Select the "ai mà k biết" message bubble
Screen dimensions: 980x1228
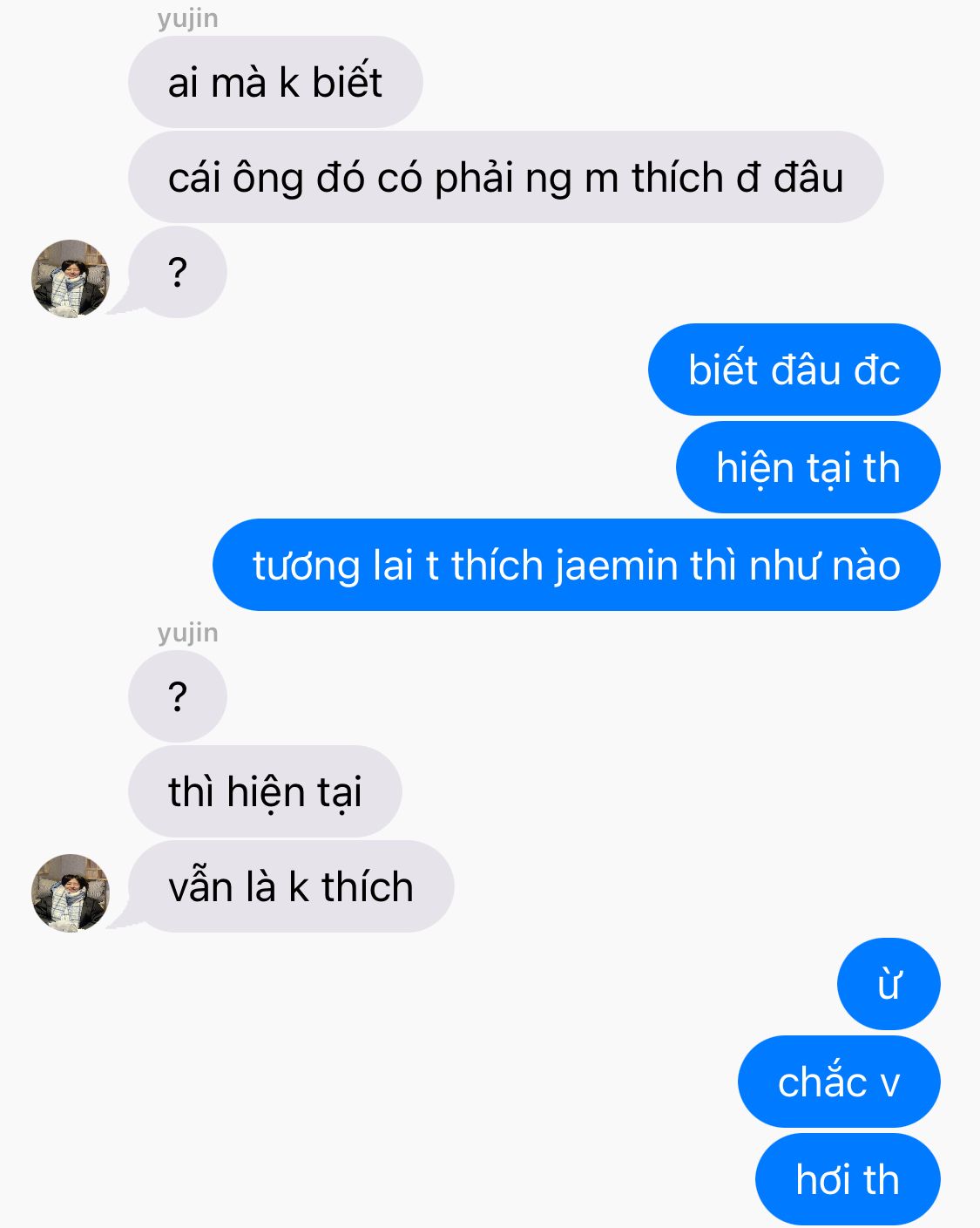click(x=275, y=82)
